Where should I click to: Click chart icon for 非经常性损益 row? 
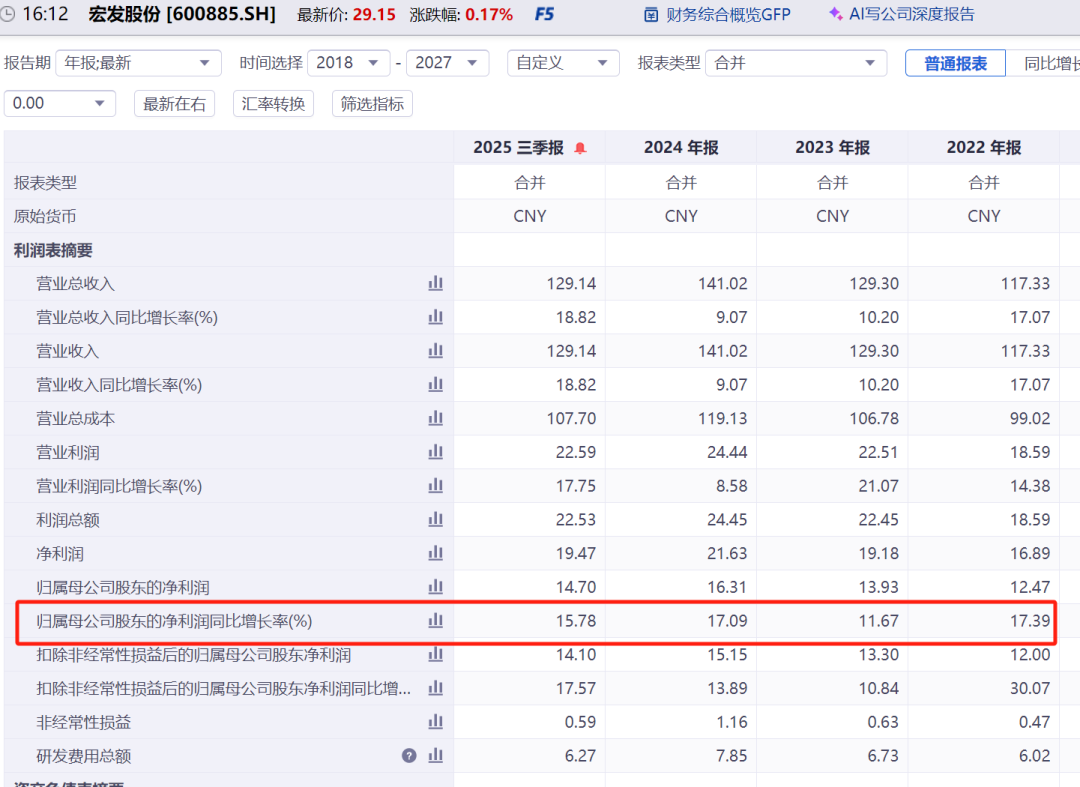click(x=435, y=722)
